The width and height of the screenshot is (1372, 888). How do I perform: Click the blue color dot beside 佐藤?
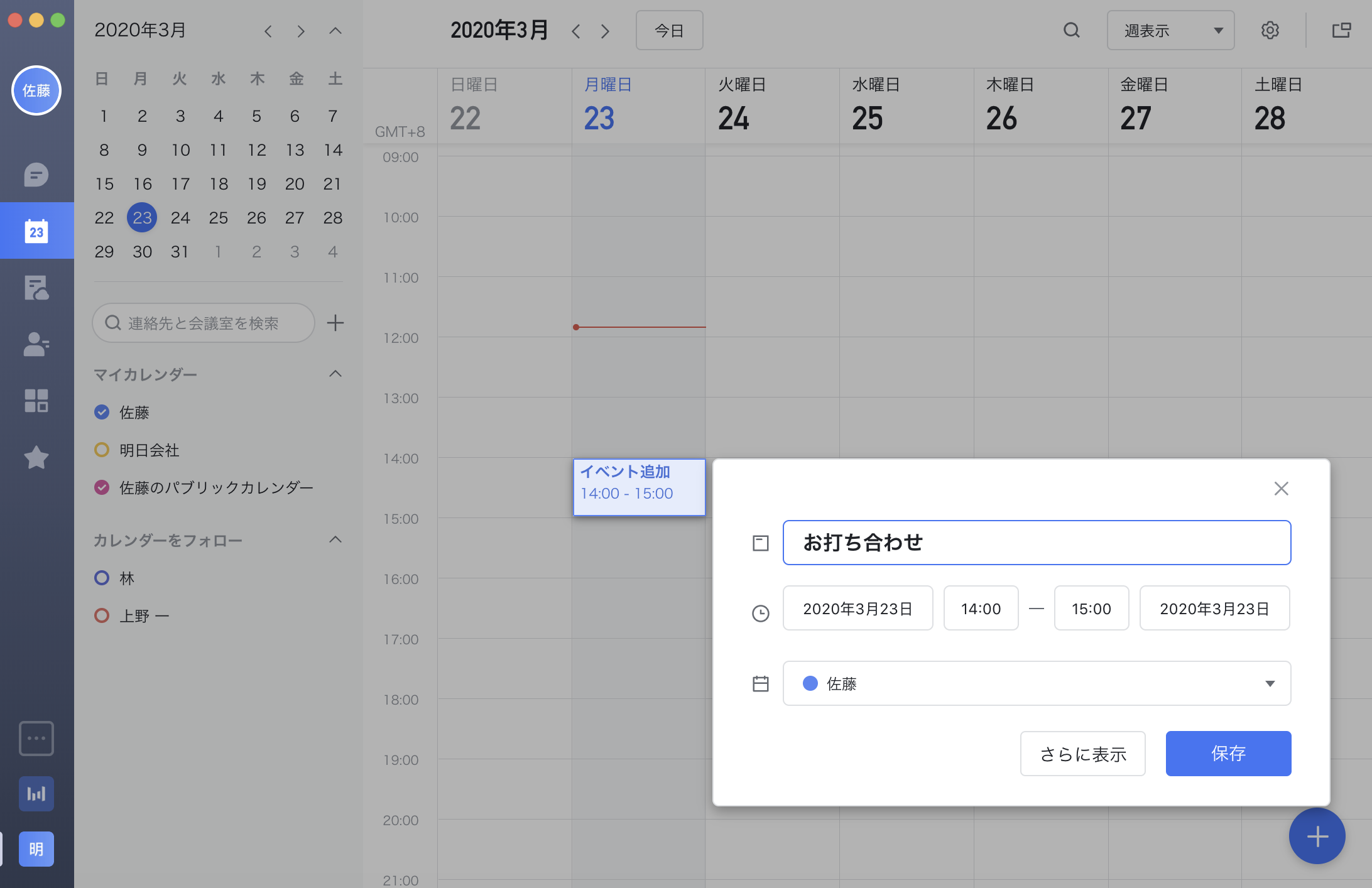(810, 683)
